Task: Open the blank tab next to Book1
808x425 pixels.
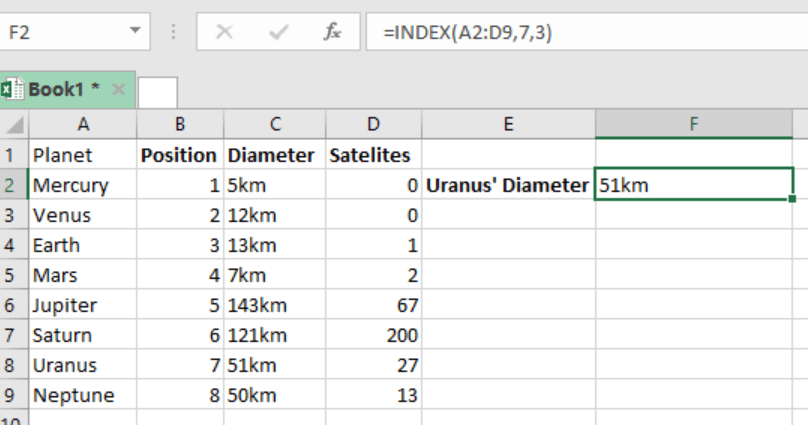Action: (157, 92)
